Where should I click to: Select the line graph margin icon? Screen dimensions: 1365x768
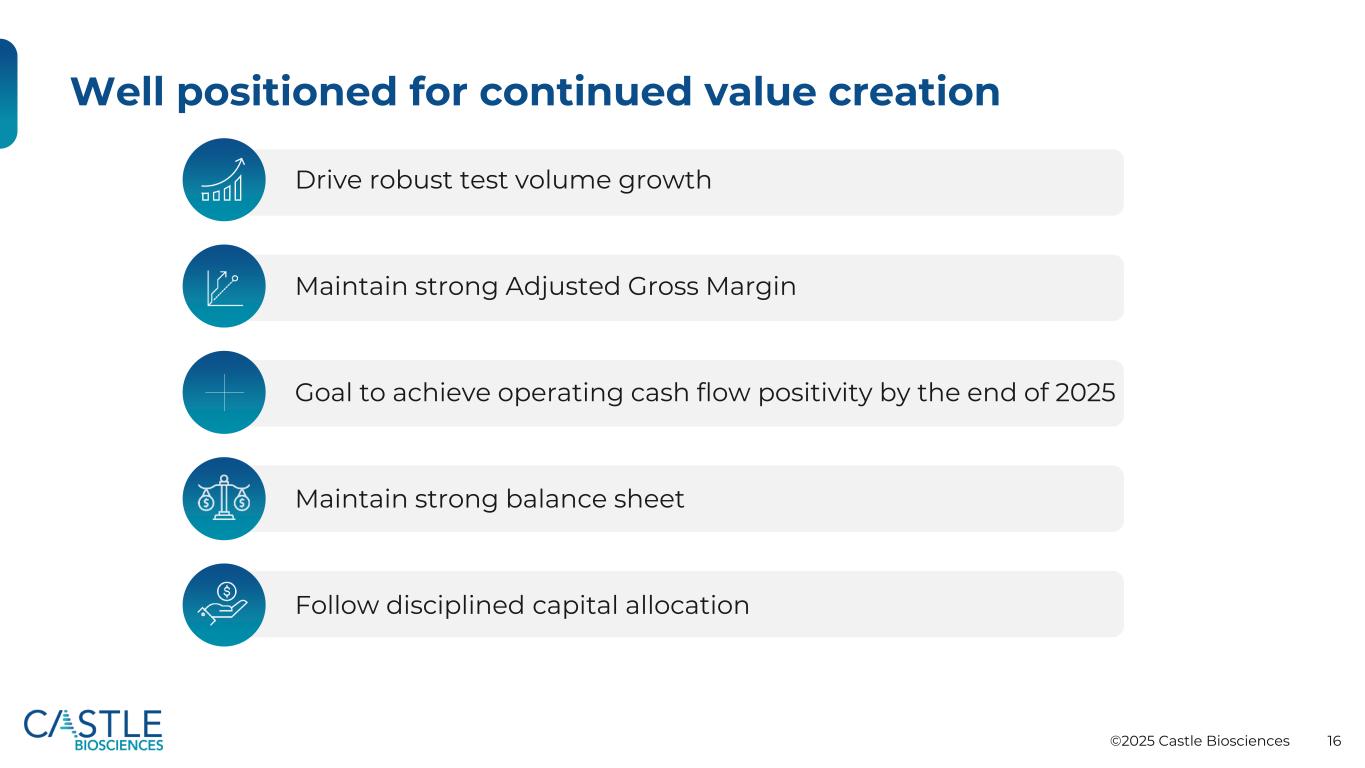[x=223, y=286]
